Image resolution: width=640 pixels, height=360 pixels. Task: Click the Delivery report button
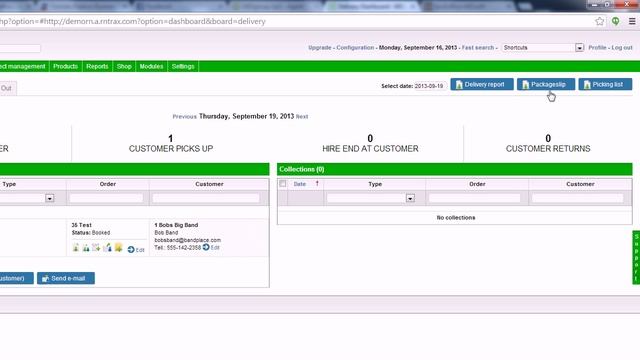pos(482,84)
